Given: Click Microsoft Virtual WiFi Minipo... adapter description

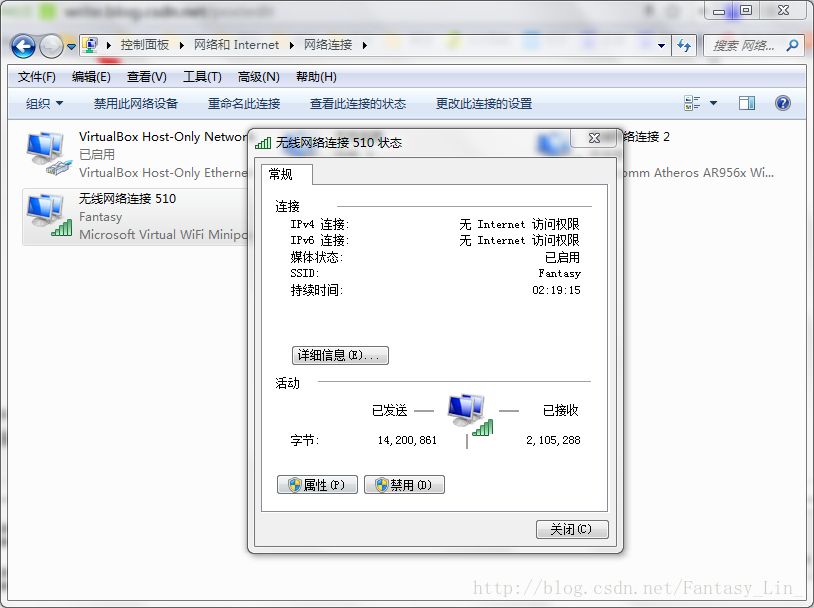Looking at the screenshot, I should [164, 235].
